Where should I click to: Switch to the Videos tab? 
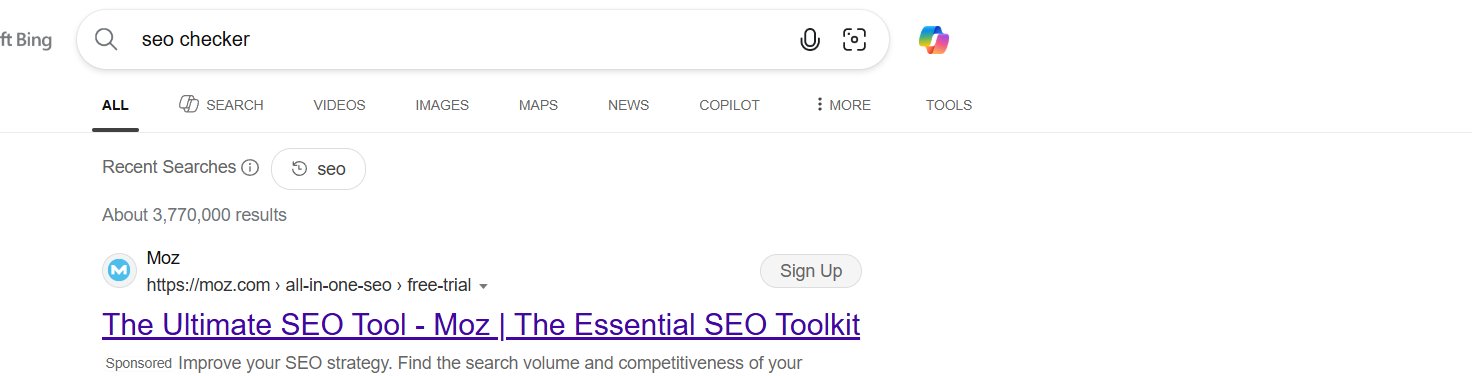(x=339, y=105)
